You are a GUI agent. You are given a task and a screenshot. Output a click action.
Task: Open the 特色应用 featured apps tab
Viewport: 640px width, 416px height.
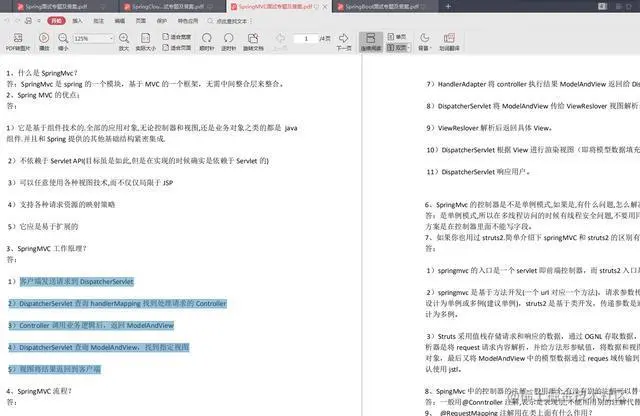[x=188, y=20]
